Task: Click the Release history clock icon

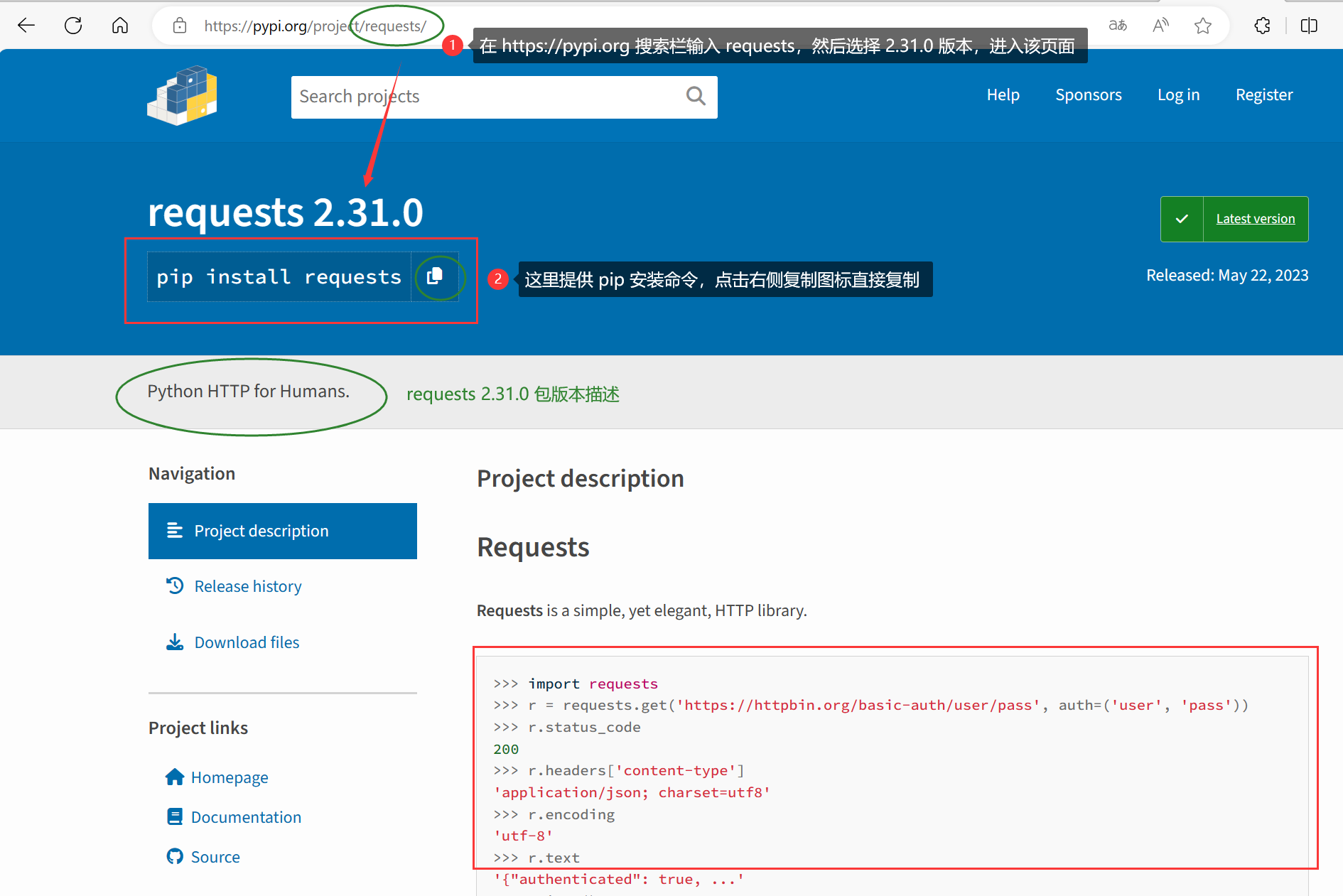Action: point(175,585)
